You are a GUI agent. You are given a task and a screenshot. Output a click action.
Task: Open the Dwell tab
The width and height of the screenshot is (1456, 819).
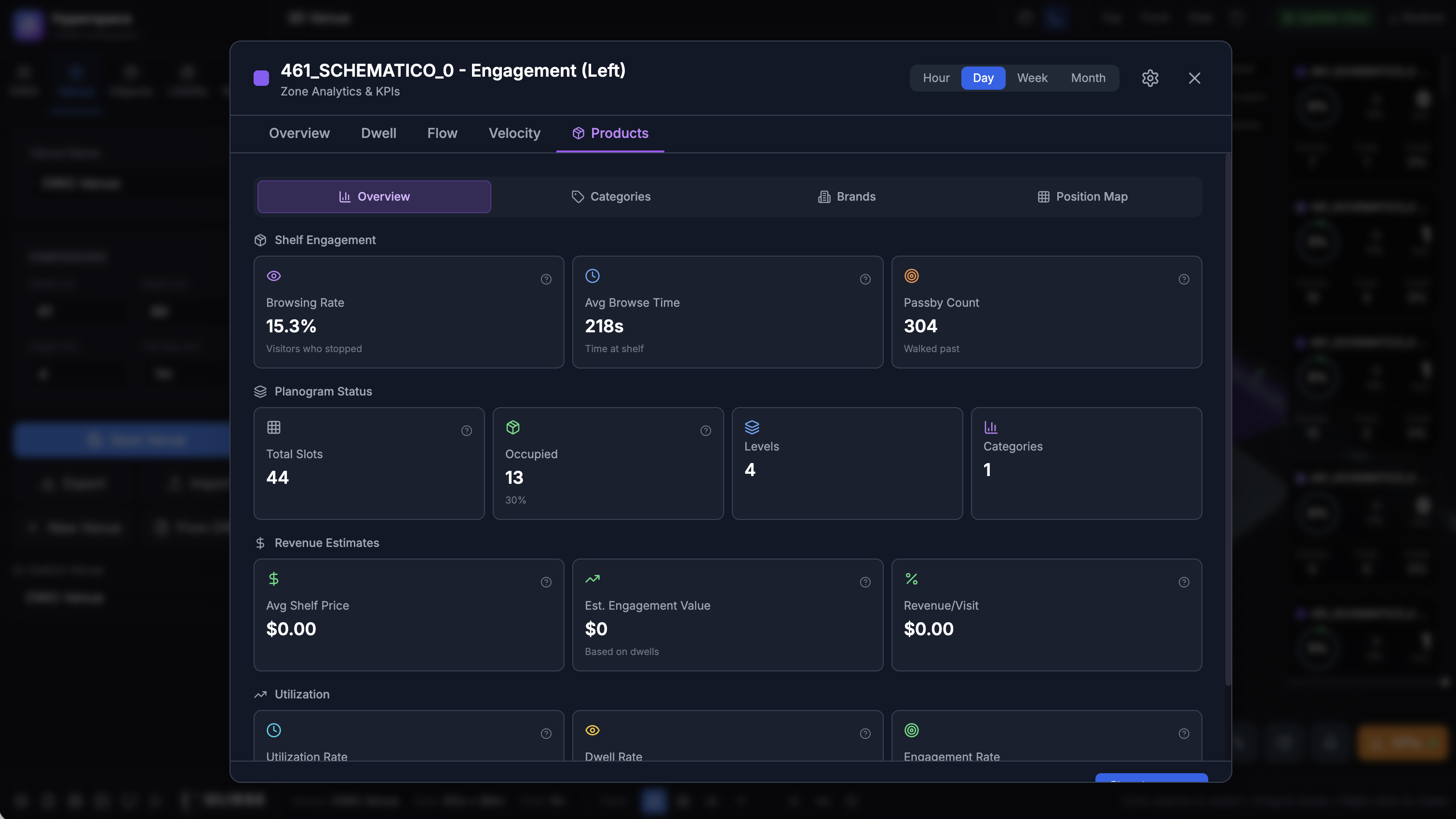pyautogui.click(x=378, y=134)
